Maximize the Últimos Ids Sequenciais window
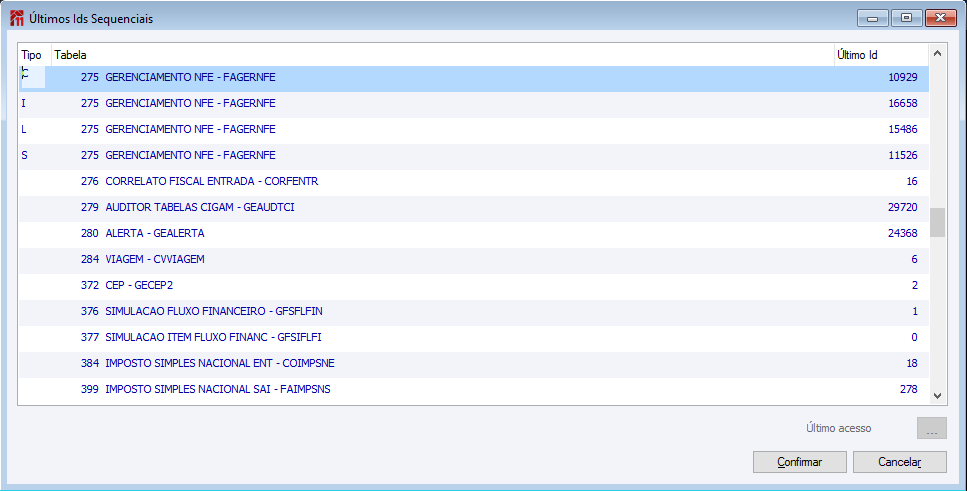Screen dimensions: 967x491 [x=907, y=18]
